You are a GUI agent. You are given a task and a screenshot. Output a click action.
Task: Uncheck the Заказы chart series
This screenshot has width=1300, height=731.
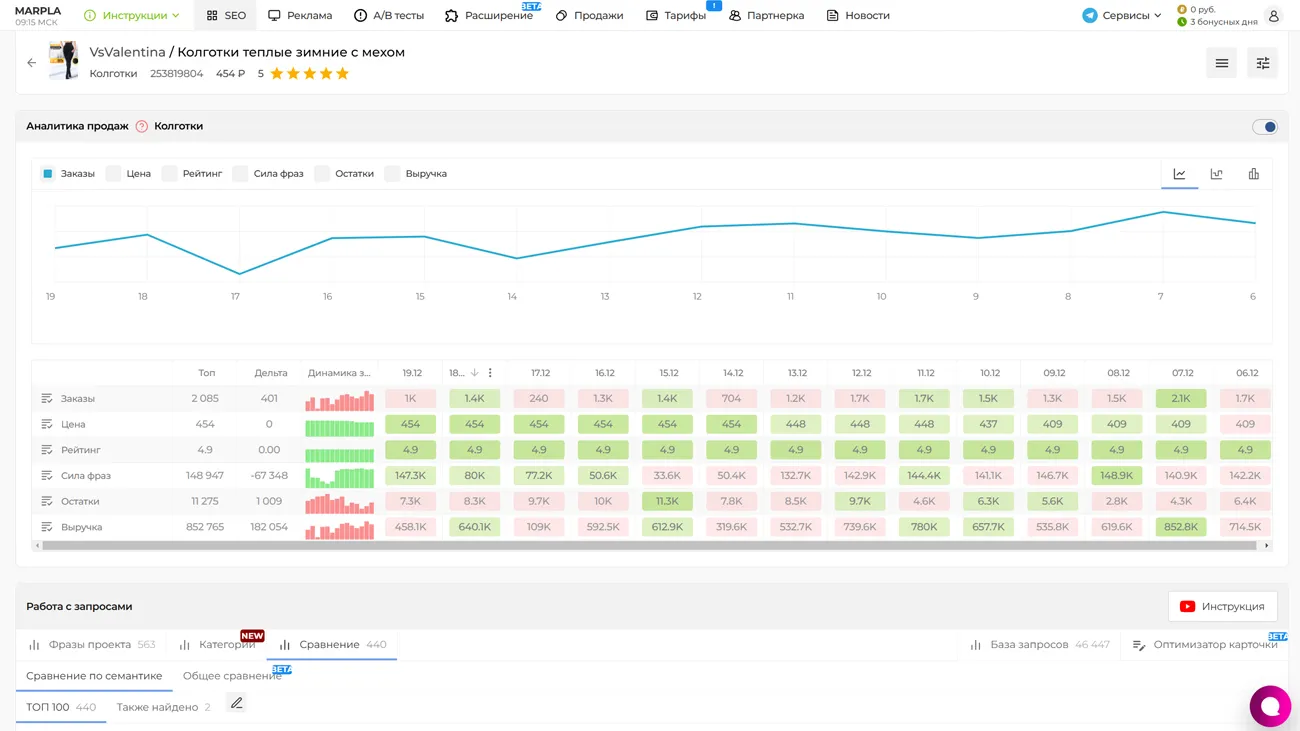click(48, 174)
